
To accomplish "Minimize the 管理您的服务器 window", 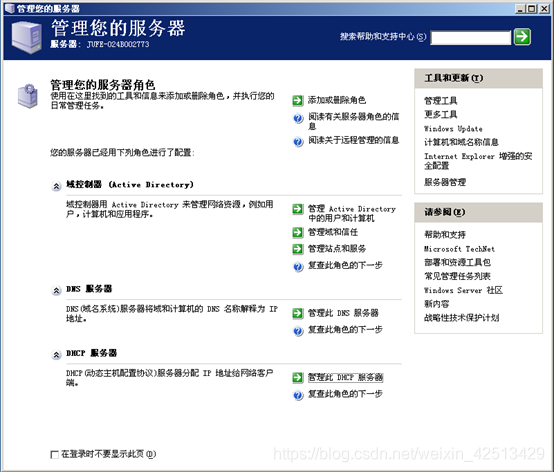I will tap(519, 8).
